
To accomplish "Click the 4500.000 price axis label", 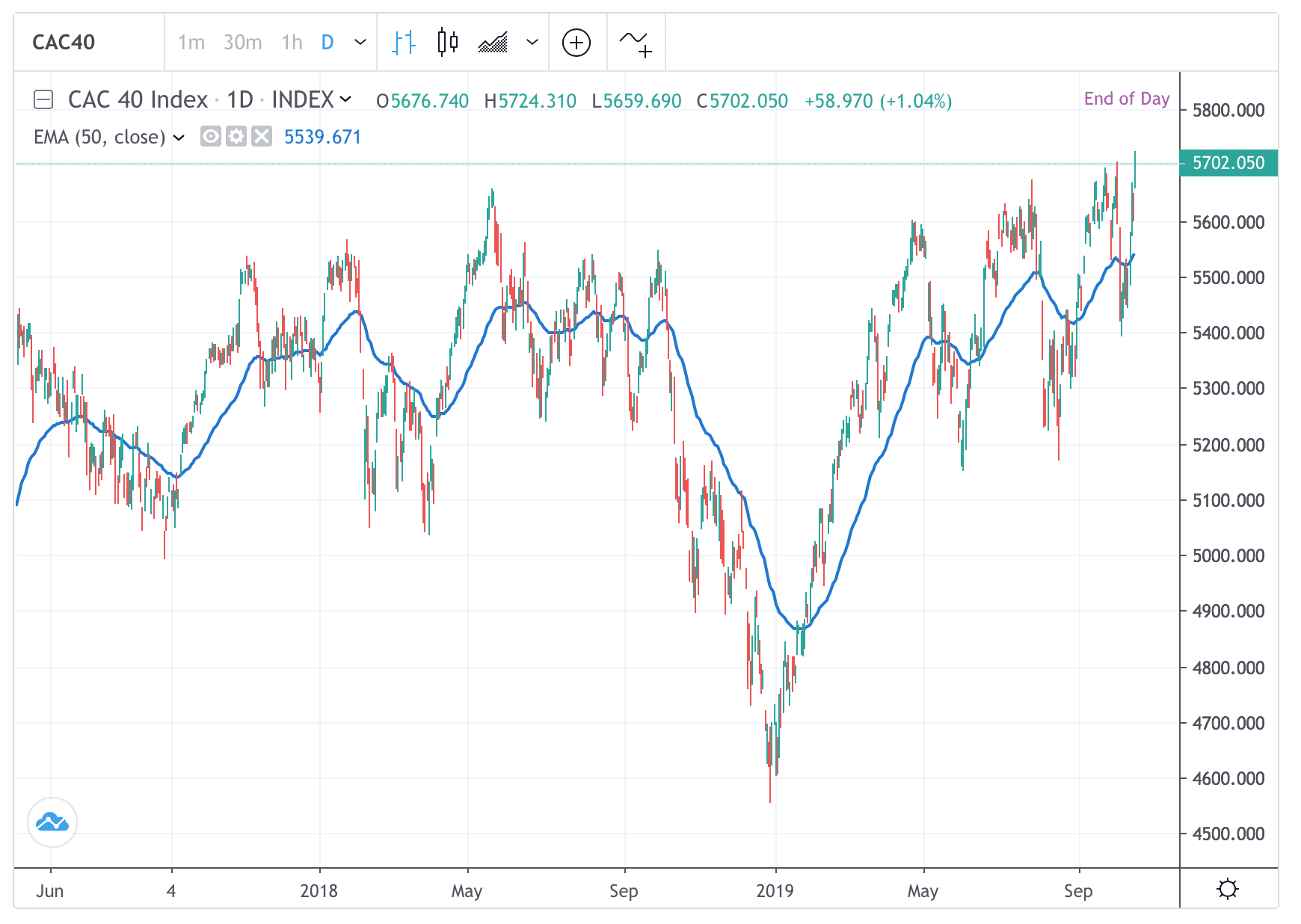I will pyautogui.click(x=1228, y=834).
